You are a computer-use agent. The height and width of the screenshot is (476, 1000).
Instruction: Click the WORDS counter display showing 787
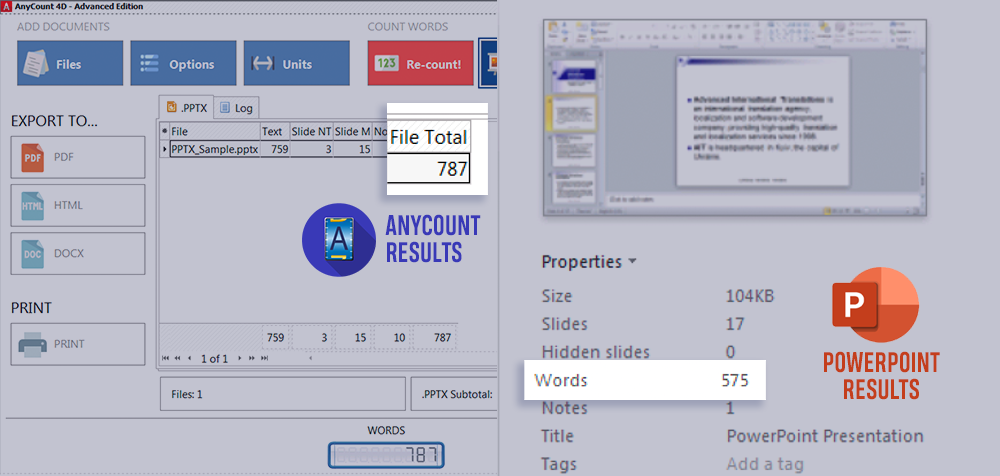386,456
